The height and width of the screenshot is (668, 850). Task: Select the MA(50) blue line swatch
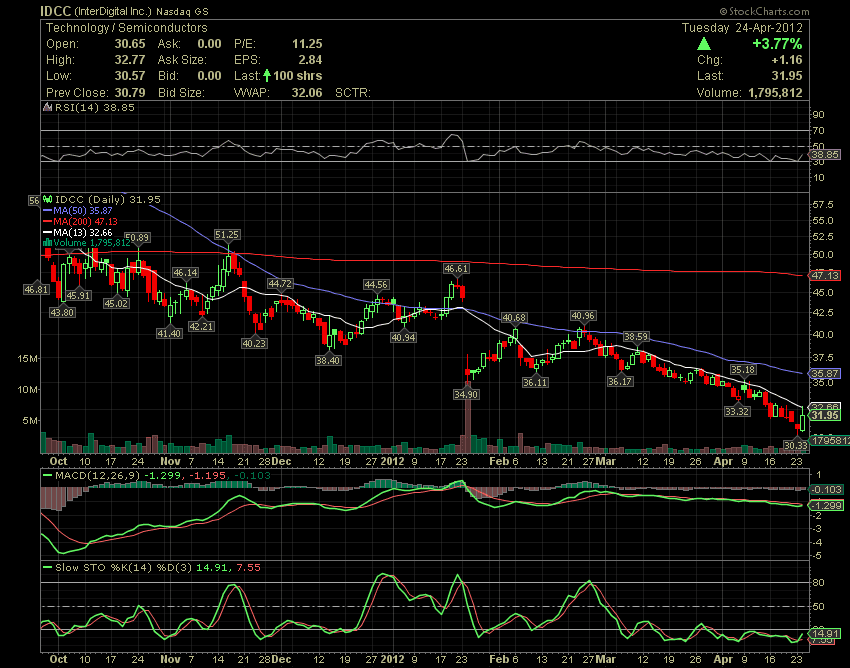pyautogui.click(x=48, y=210)
